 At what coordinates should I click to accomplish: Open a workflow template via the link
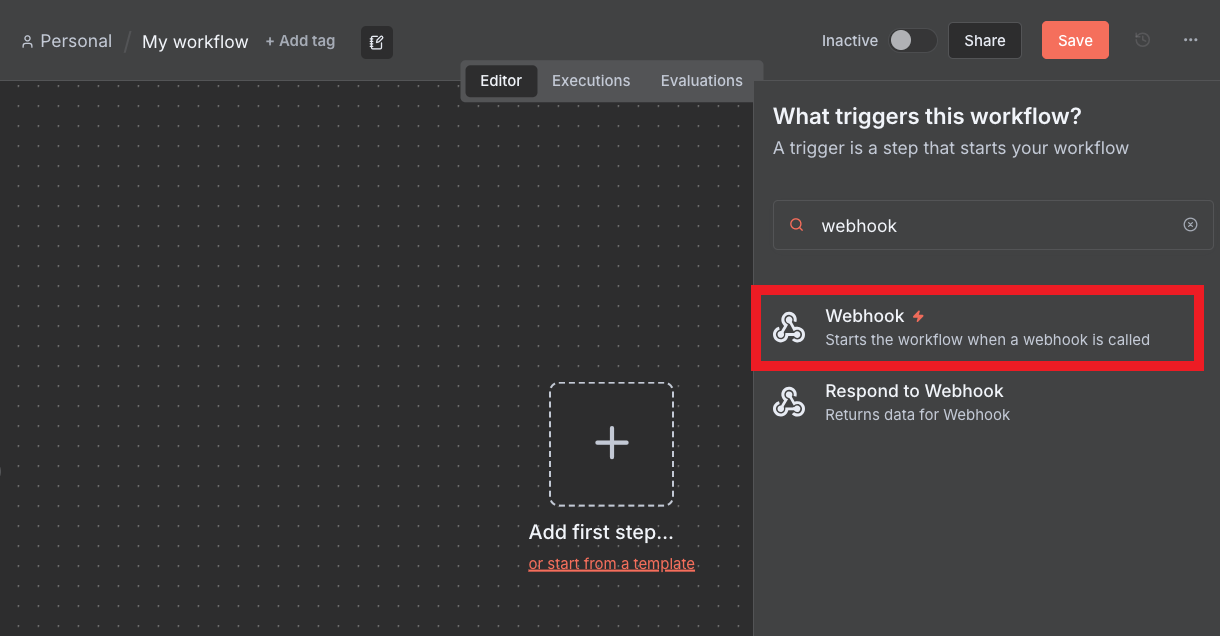tap(611, 563)
